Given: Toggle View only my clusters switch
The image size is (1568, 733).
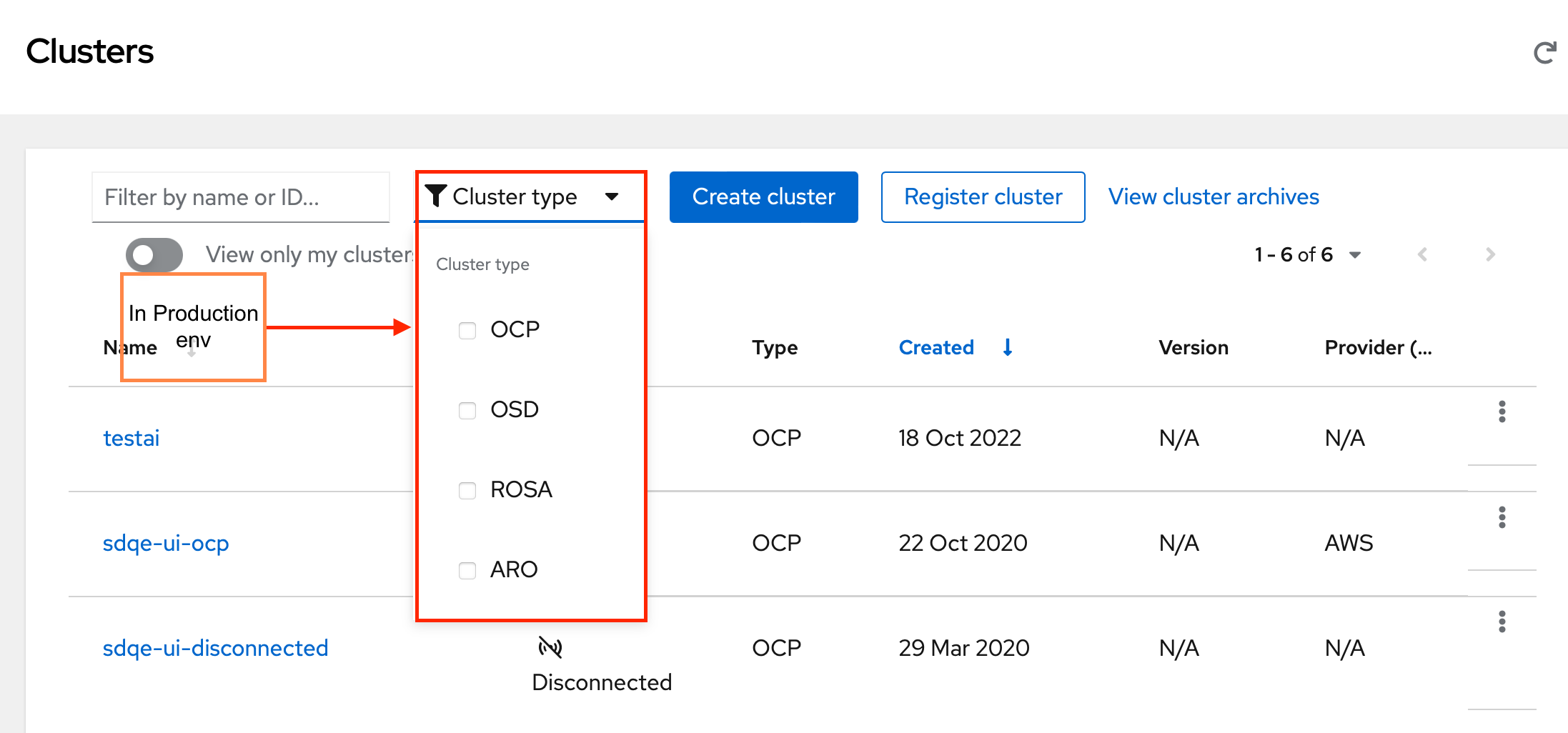Looking at the screenshot, I should [154, 255].
